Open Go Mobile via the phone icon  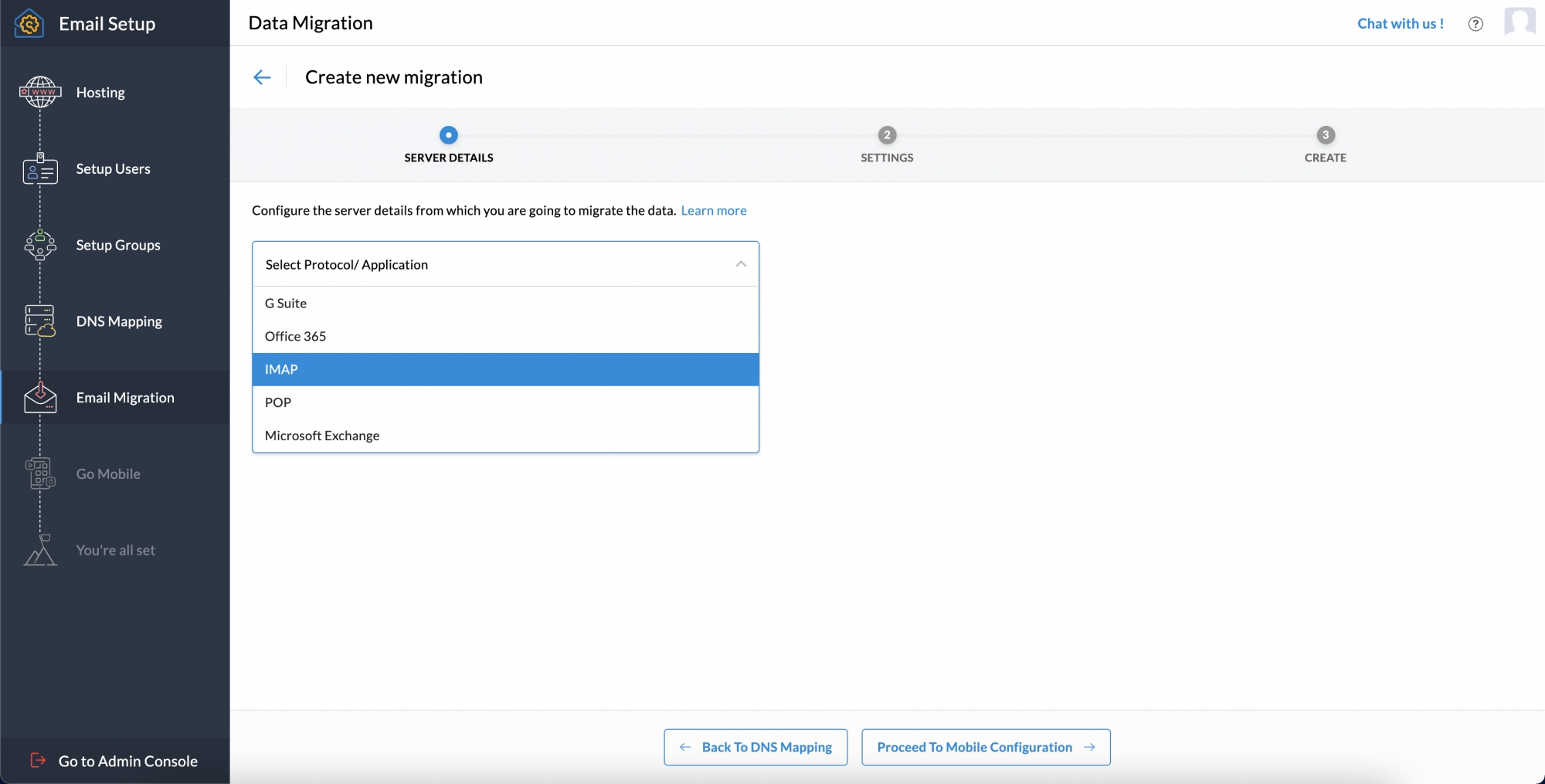39,473
